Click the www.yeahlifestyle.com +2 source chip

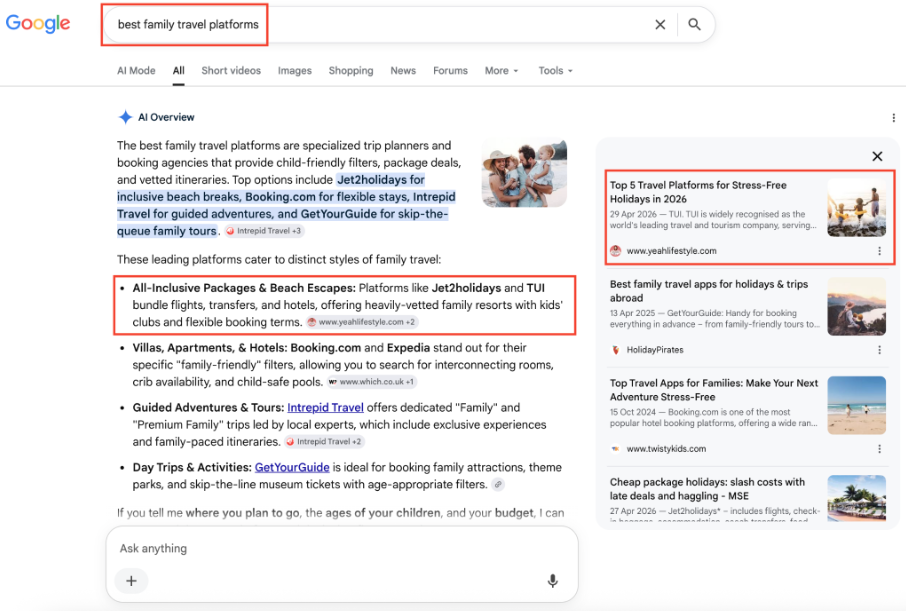(x=362, y=322)
